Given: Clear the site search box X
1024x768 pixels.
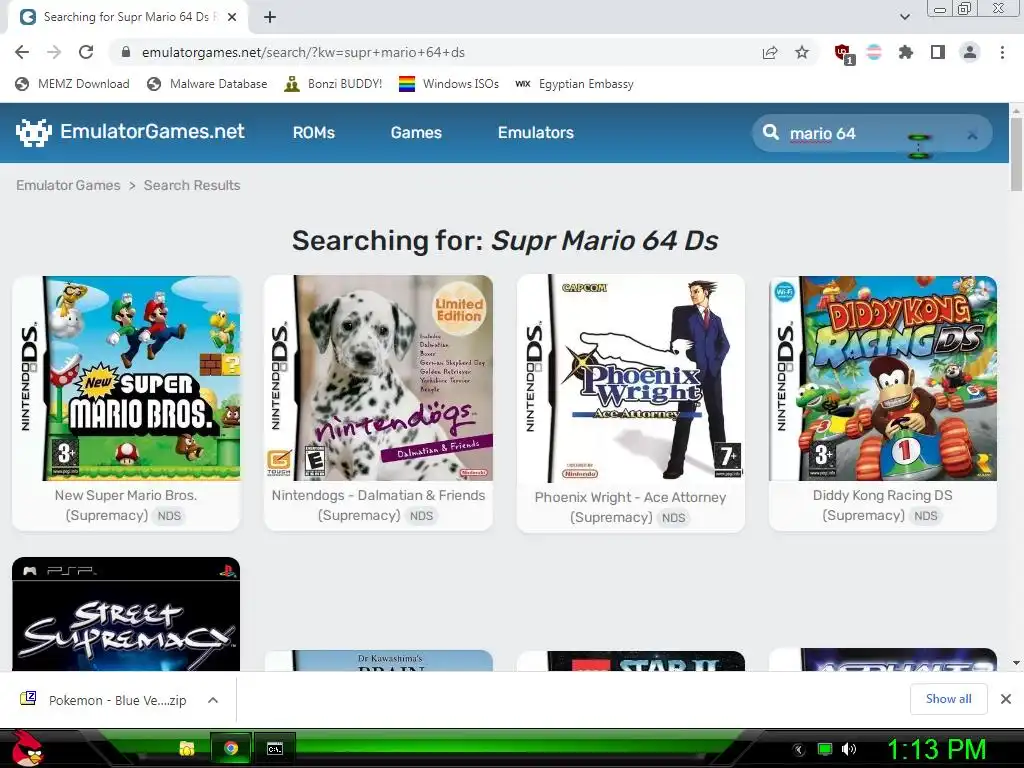Looking at the screenshot, I should (x=972, y=135).
